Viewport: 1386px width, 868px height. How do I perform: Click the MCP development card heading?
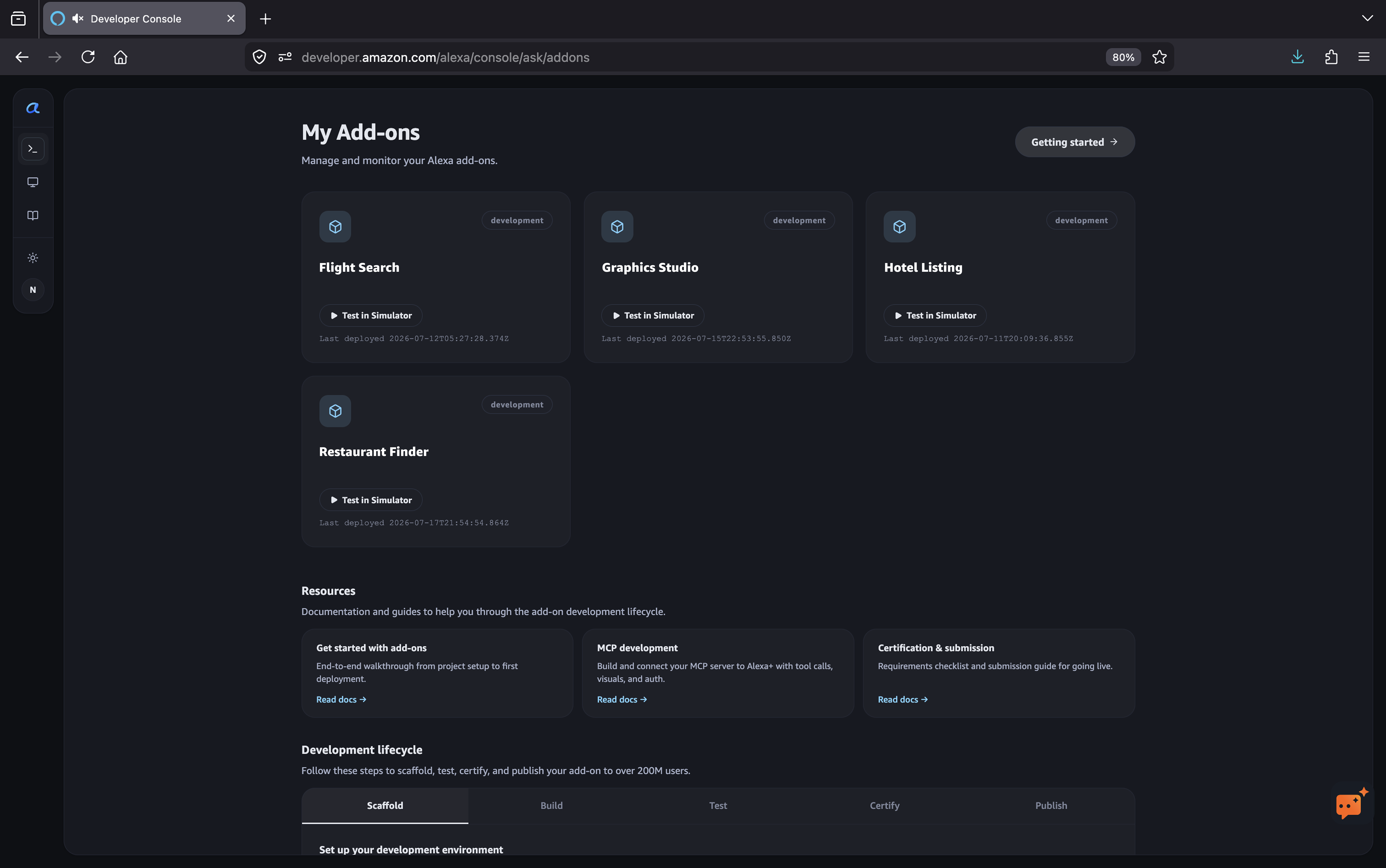pyautogui.click(x=637, y=648)
